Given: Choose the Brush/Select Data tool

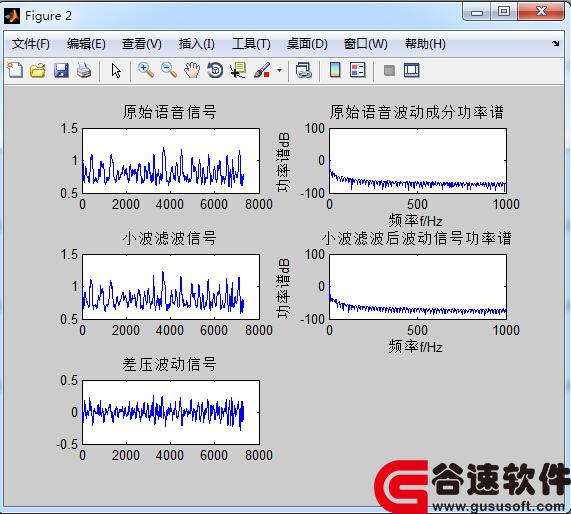Looking at the screenshot, I should pyautogui.click(x=262, y=70).
